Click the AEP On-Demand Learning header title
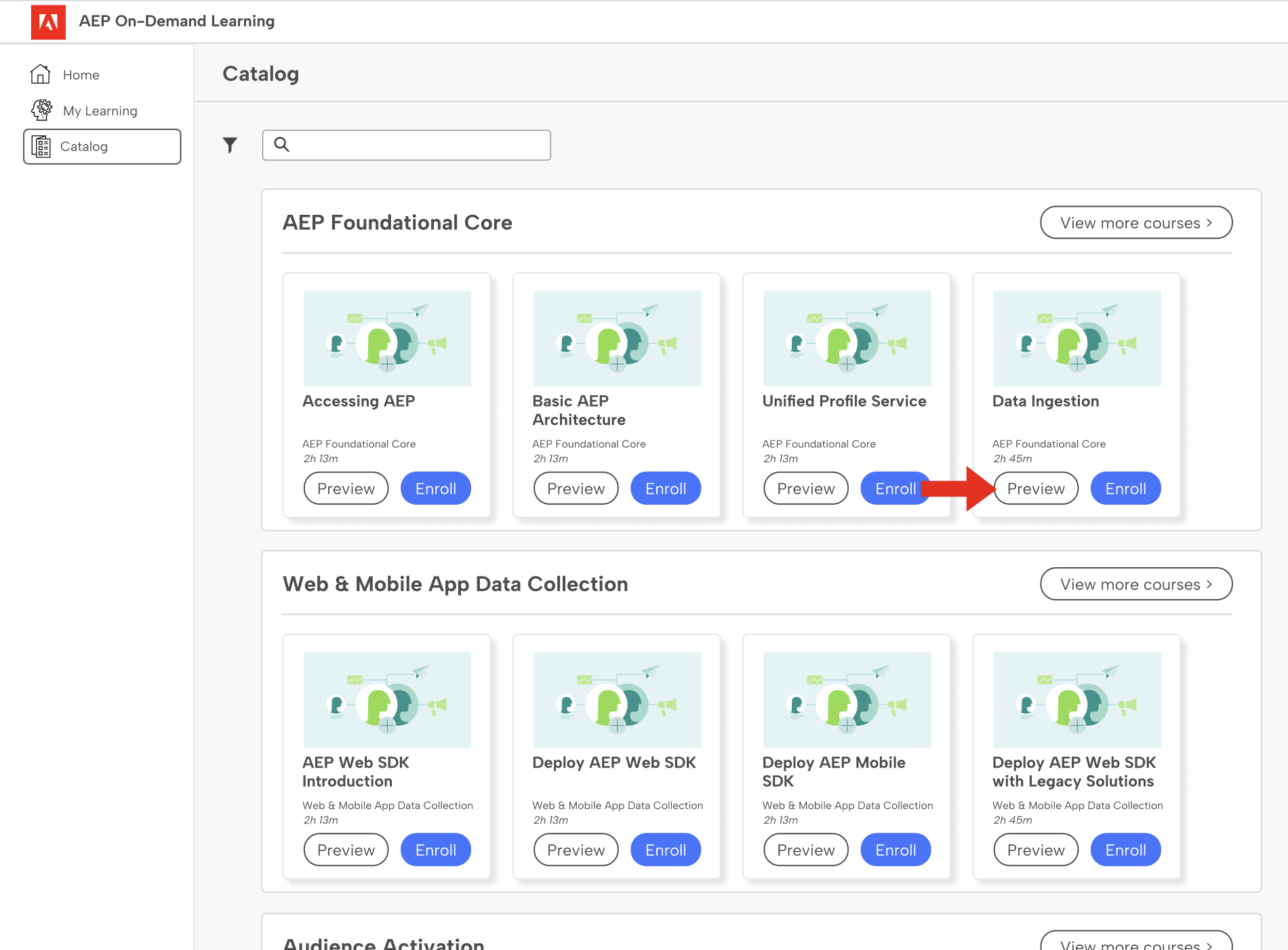Image resolution: width=1288 pixels, height=950 pixels. pyautogui.click(x=177, y=21)
